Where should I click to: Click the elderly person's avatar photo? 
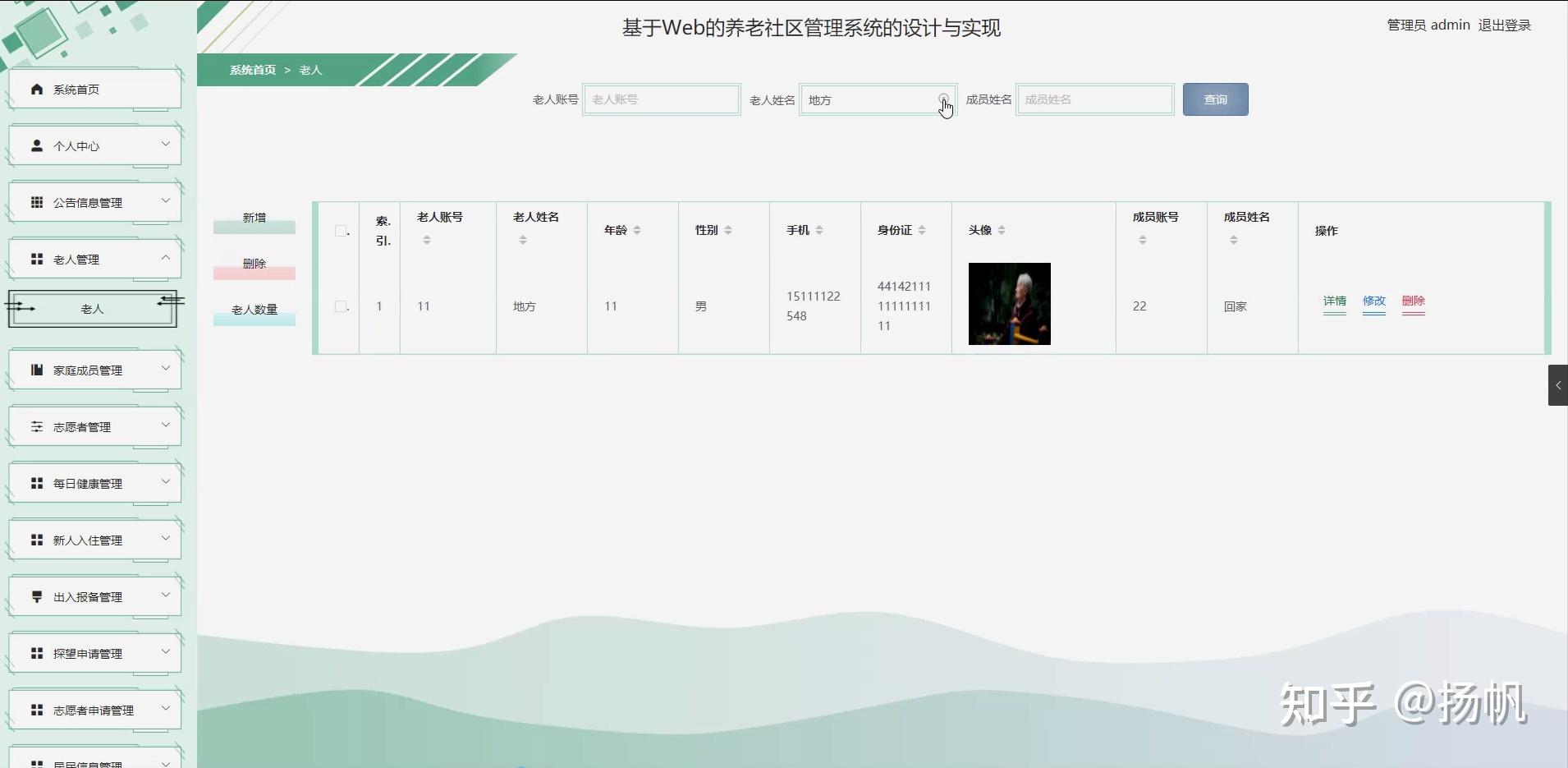(x=1009, y=304)
